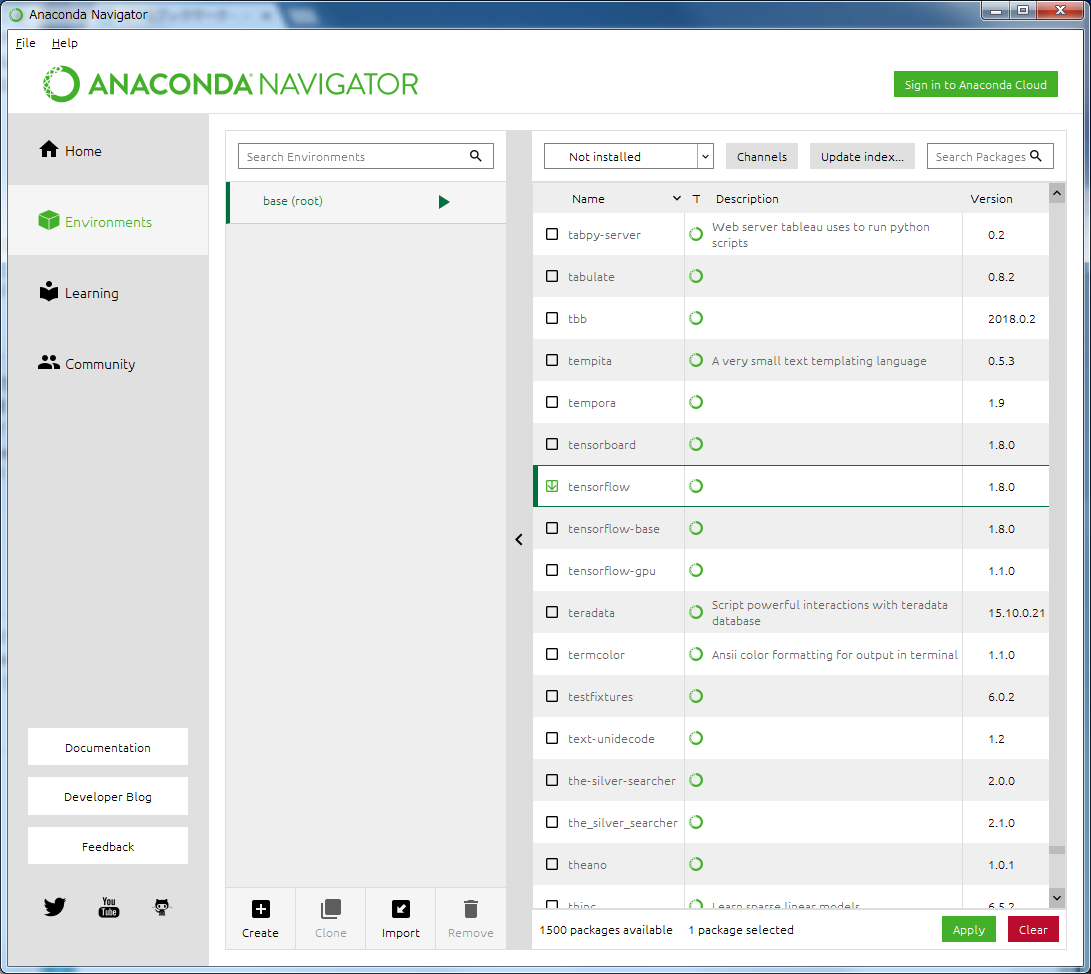Click the type icon for theano
The image size is (1091, 974).
[696, 864]
